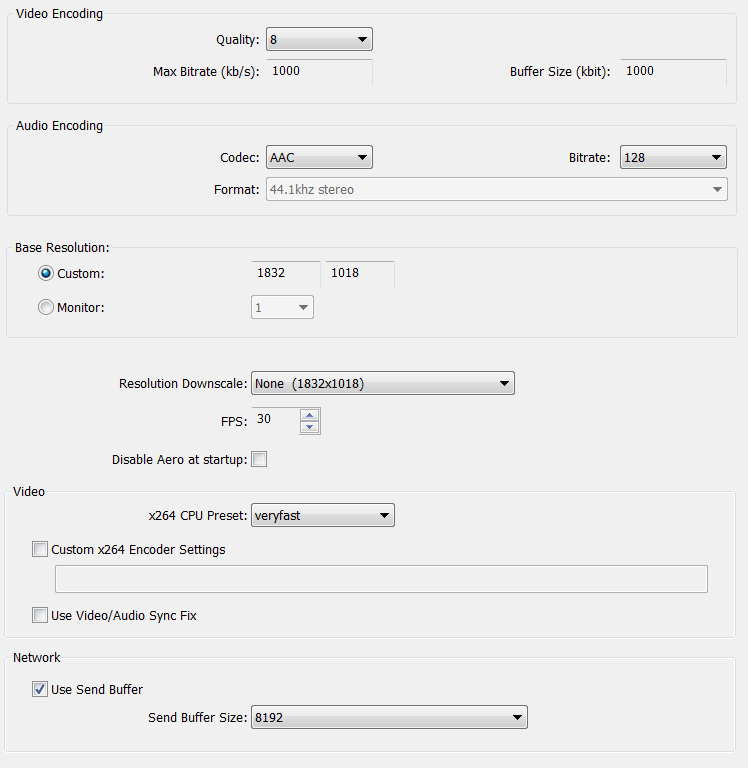Select the Custom base resolution radio button
The image size is (748, 768).
click(x=46, y=273)
